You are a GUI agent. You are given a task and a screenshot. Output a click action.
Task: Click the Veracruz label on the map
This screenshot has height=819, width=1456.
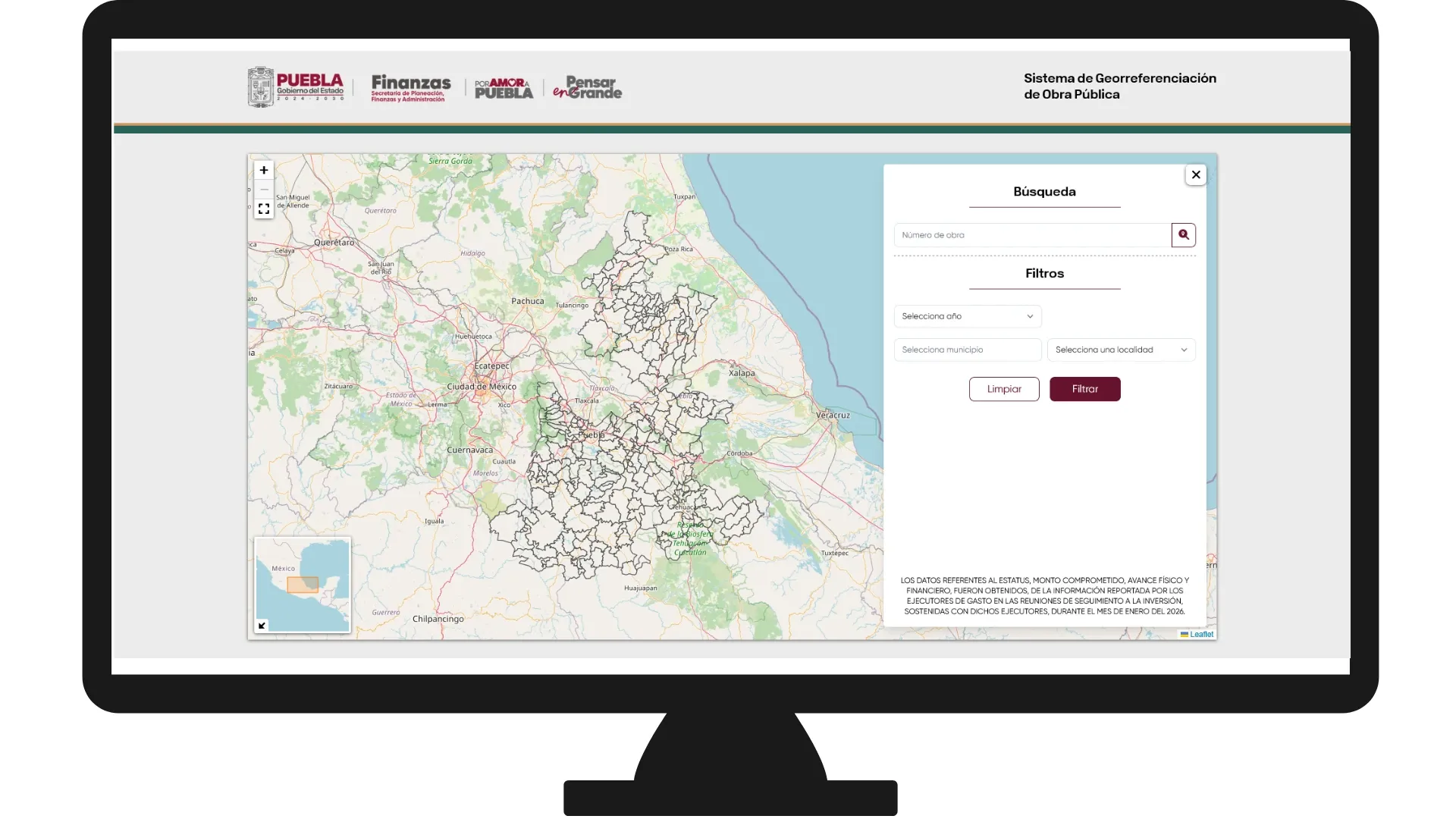point(832,416)
